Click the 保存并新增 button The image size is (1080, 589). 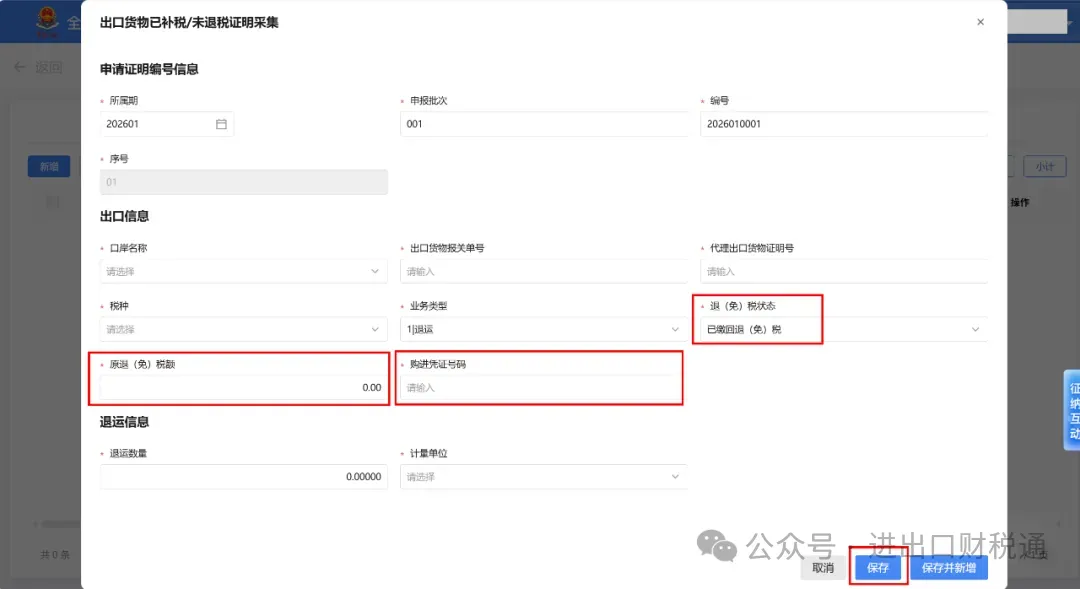pos(948,568)
